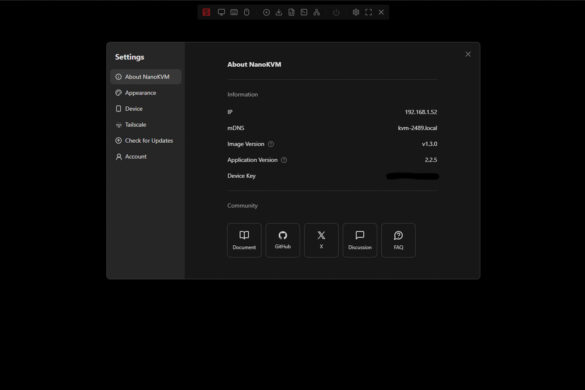This screenshot has width=585, height=390.
Task: Click the image version value v1.3.0
Action: pos(429,144)
